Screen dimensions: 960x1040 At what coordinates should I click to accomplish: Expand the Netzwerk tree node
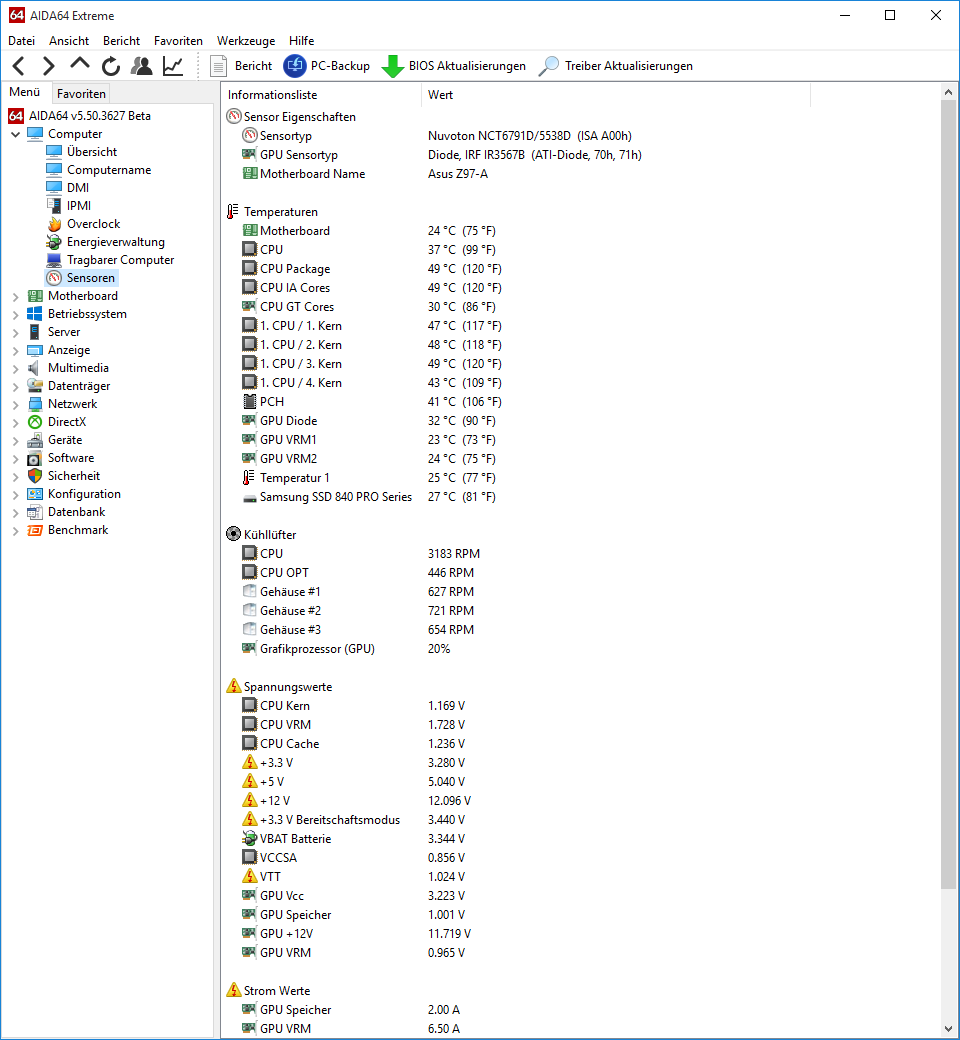(x=15, y=404)
